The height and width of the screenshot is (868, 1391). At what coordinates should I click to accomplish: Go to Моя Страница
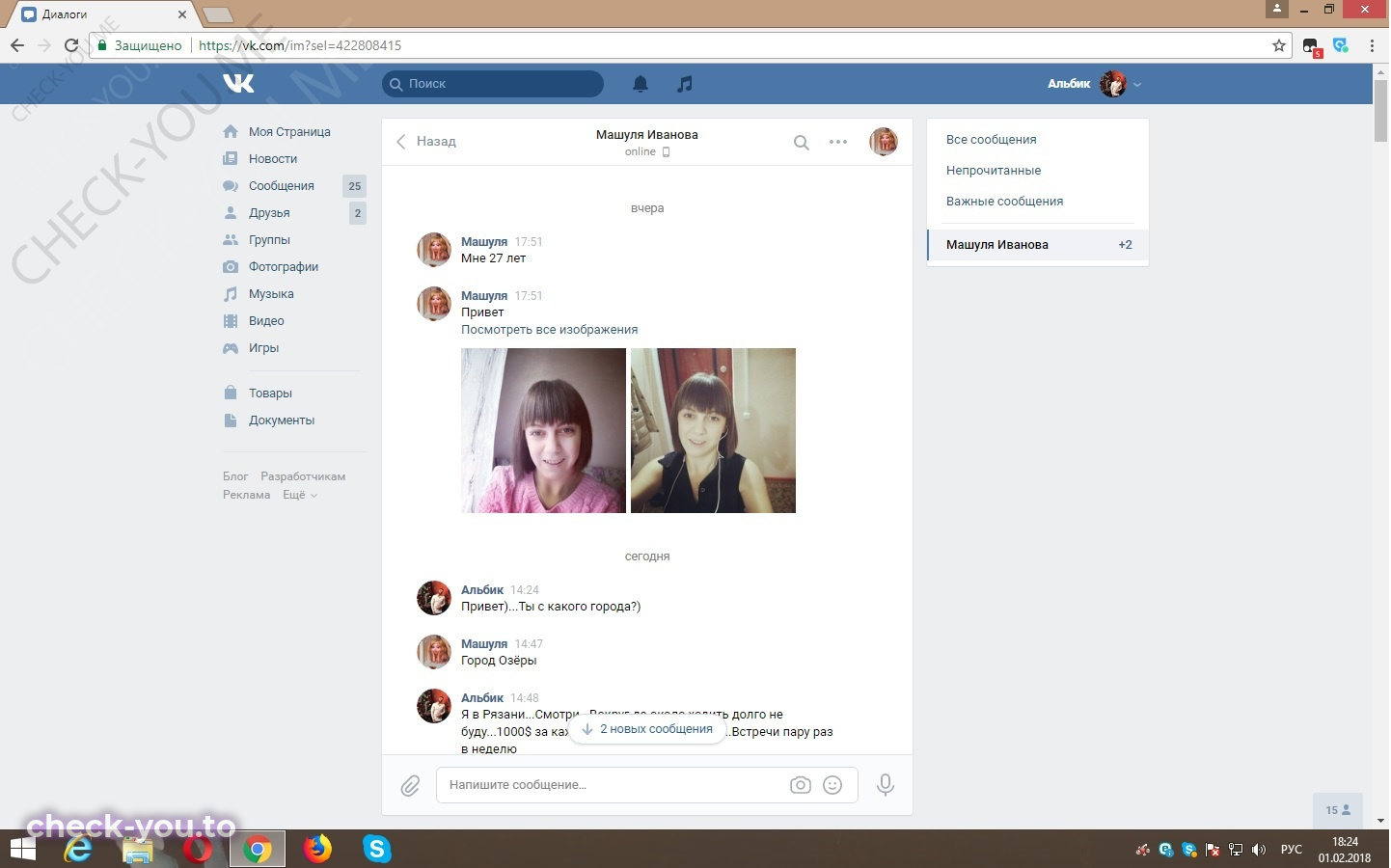(x=289, y=132)
